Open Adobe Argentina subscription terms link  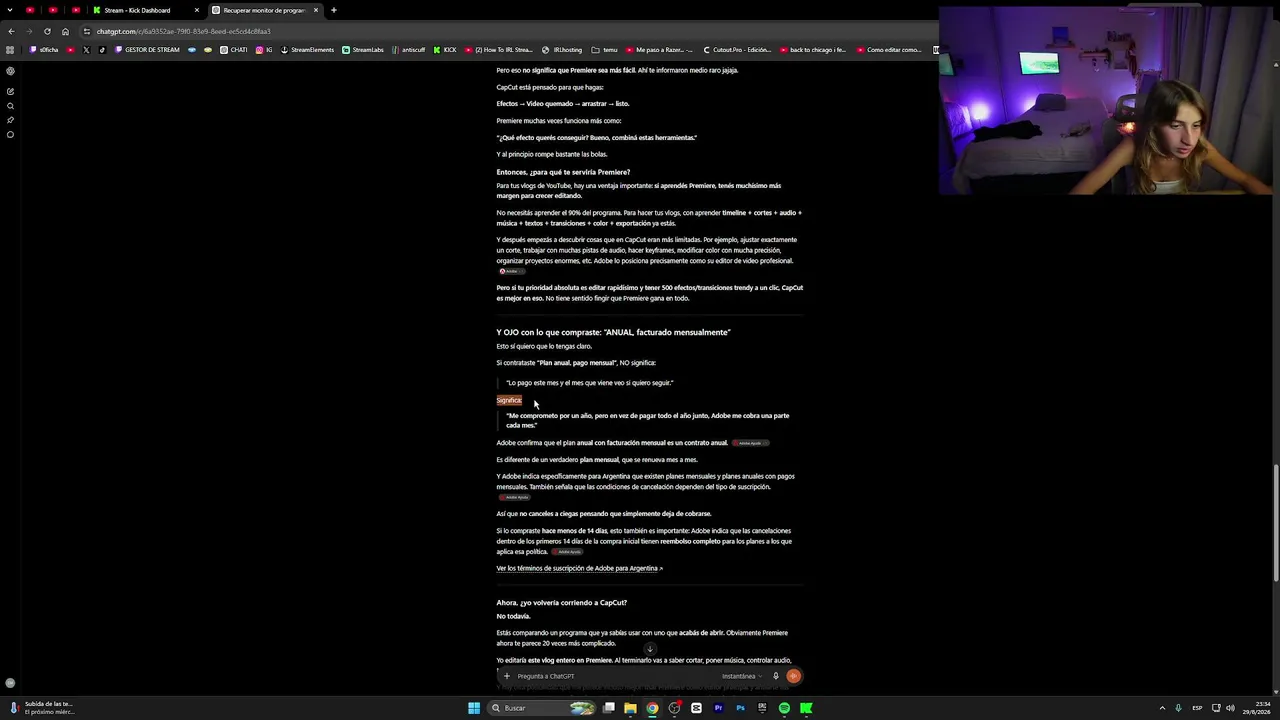point(580,569)
